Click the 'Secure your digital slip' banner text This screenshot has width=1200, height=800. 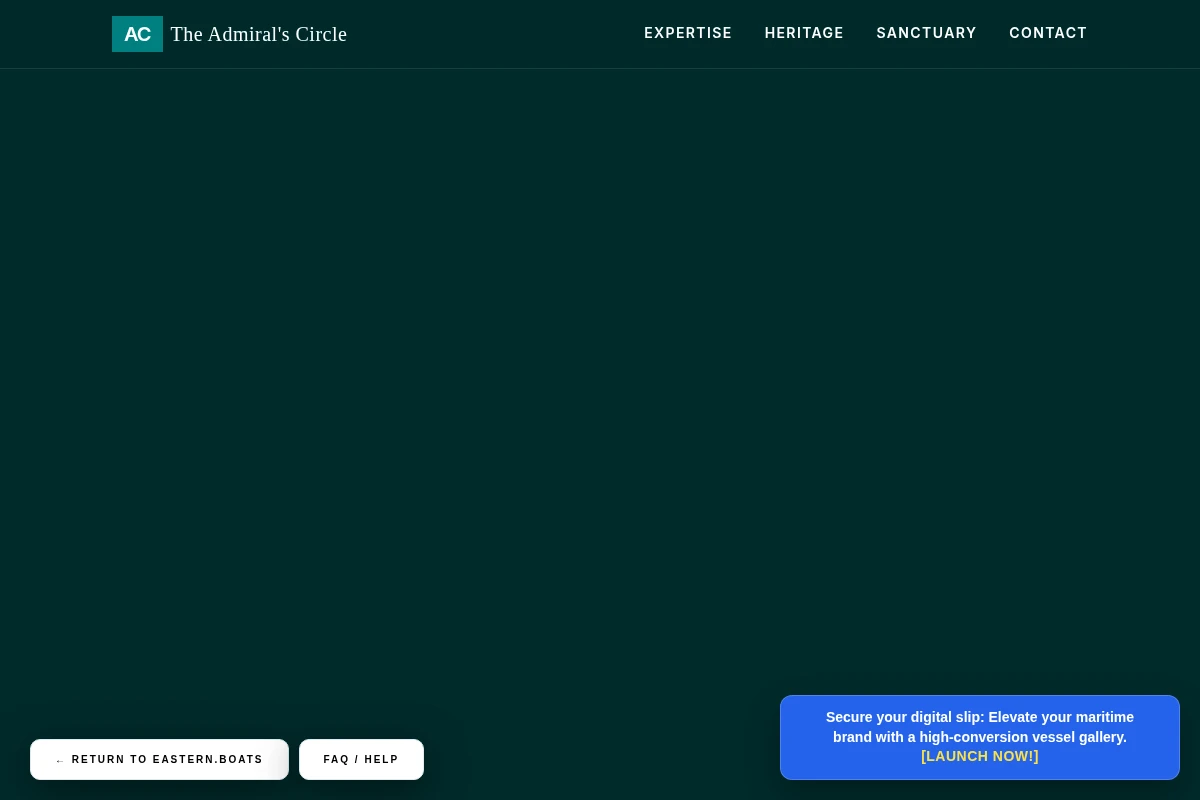pyautogui.click(x=980, y=727)
